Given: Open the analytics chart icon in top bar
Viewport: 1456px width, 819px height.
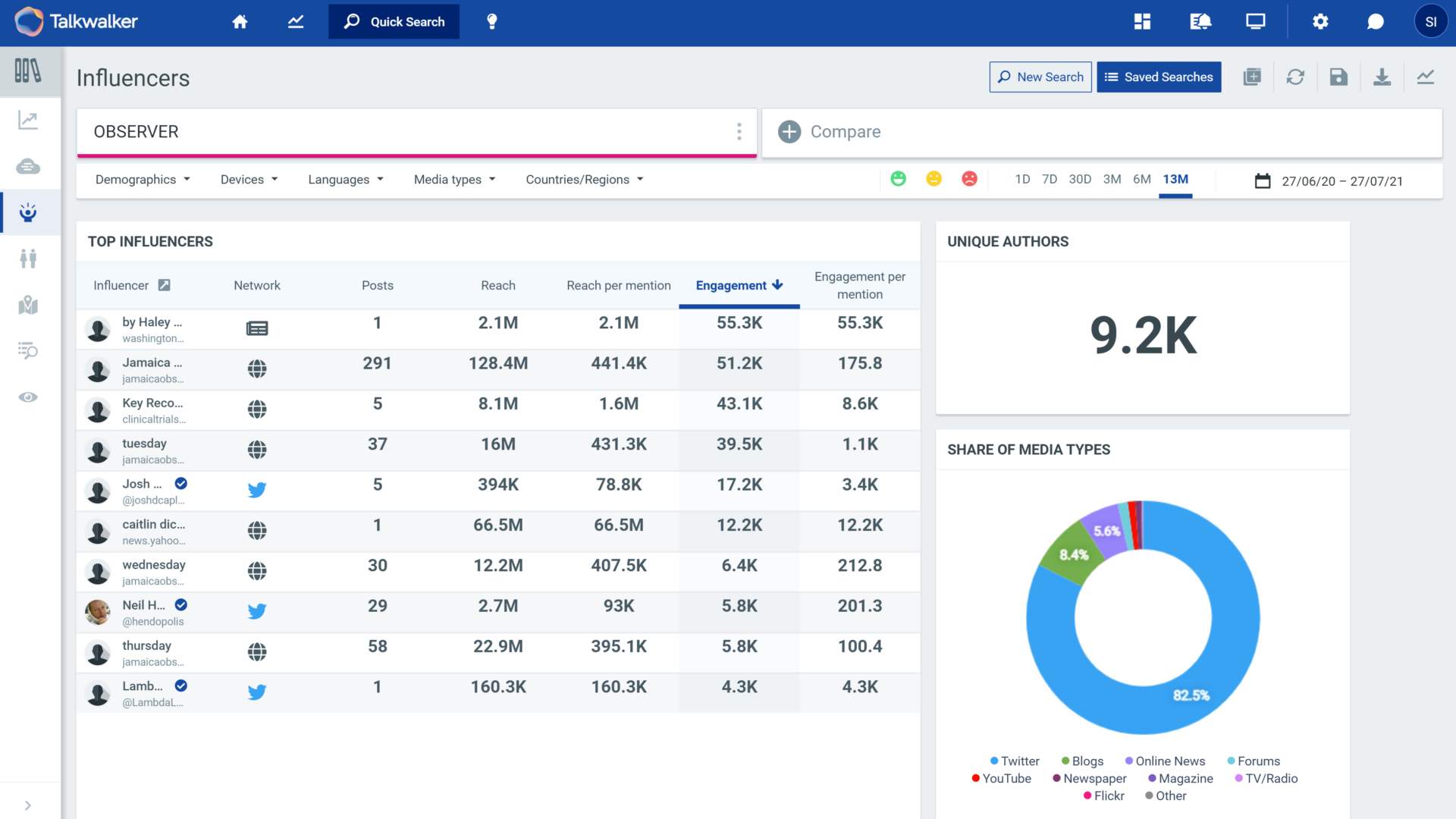Looking at the screenshot, I should [296, 21].
